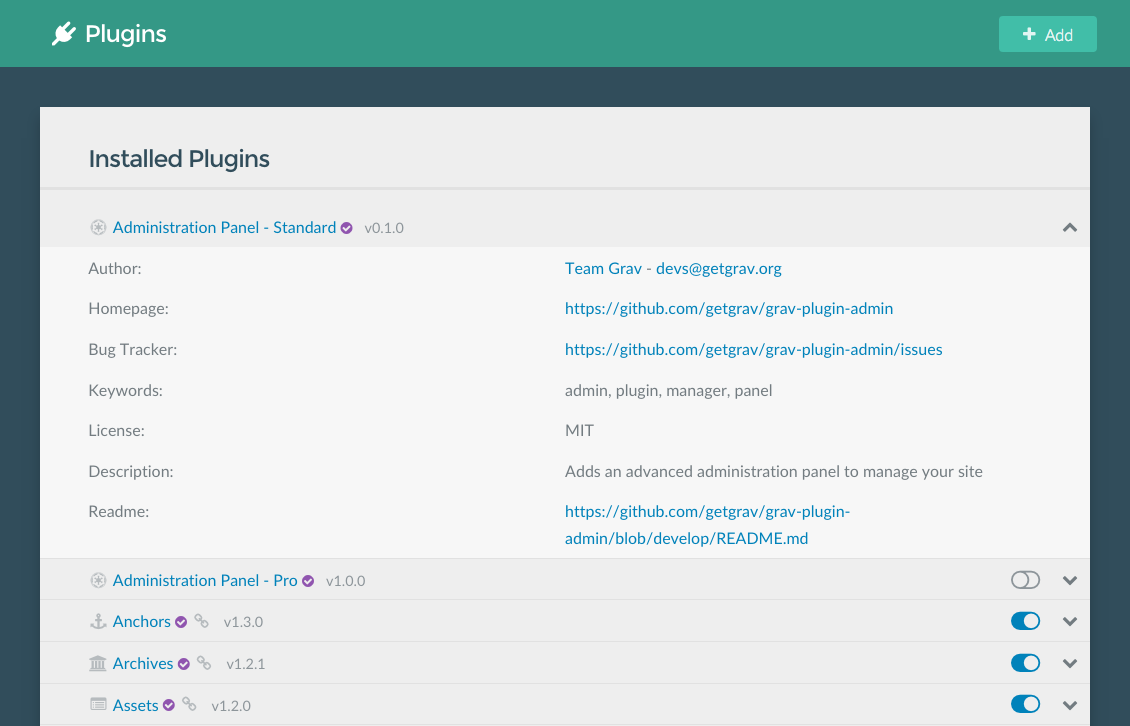Open the grav-plugin-admin issues bug tracker link
Image resolution: width=1130 pixels, height=726 pixels.
tap(754, 350)
